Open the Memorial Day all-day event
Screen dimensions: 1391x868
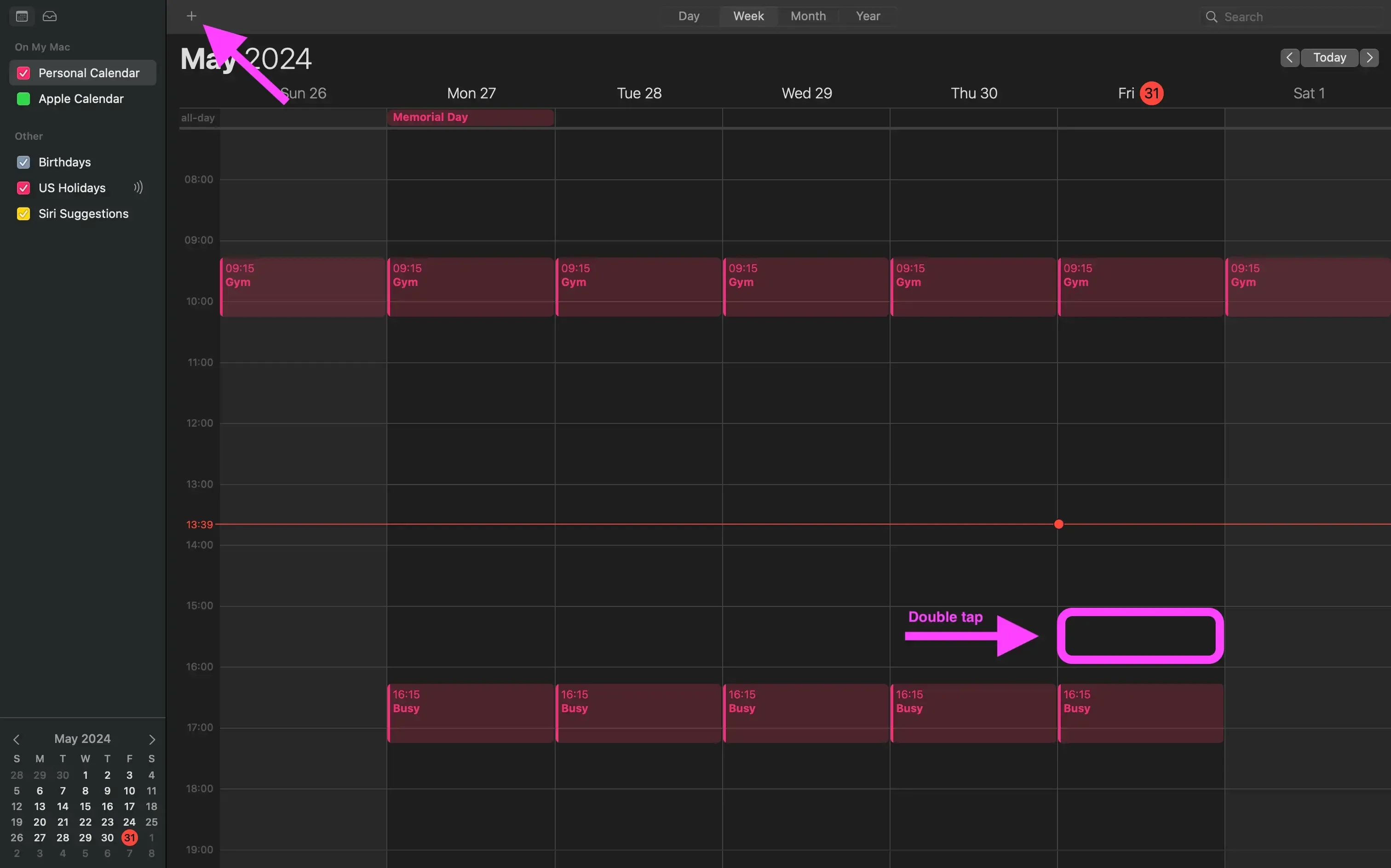click(471, 117)
